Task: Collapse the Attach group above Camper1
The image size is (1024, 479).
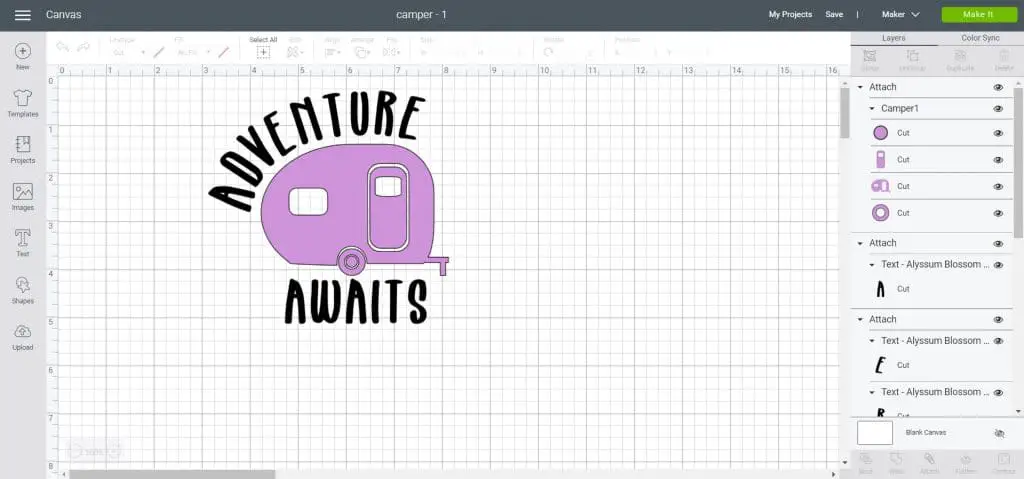Action: coord(860,87)
